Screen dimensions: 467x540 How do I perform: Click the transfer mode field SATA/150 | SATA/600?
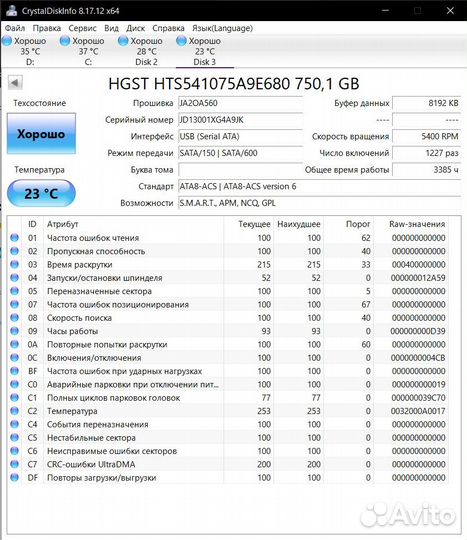coord(240,153)
